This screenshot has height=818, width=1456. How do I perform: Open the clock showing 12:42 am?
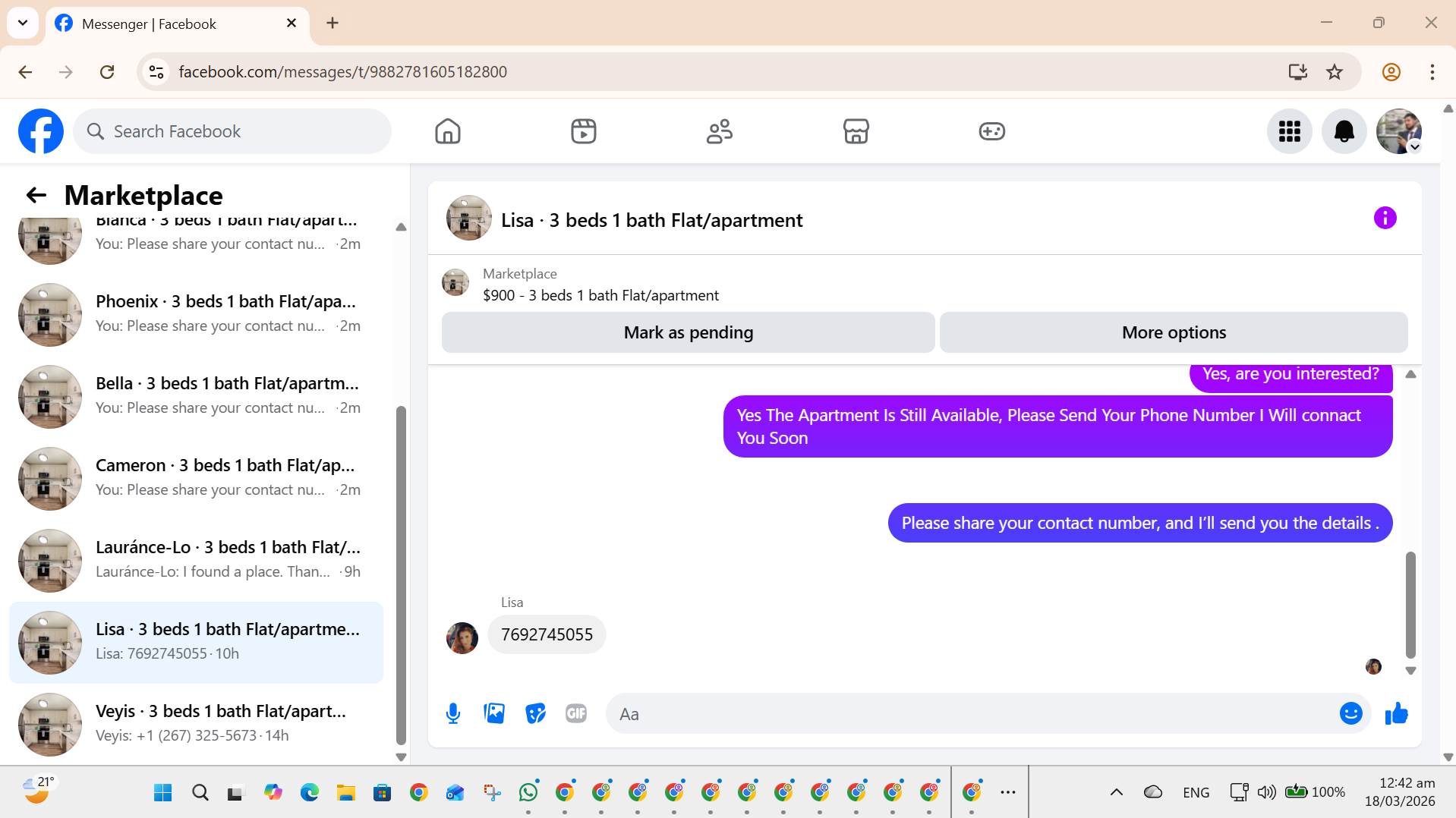click(1399, 792)
